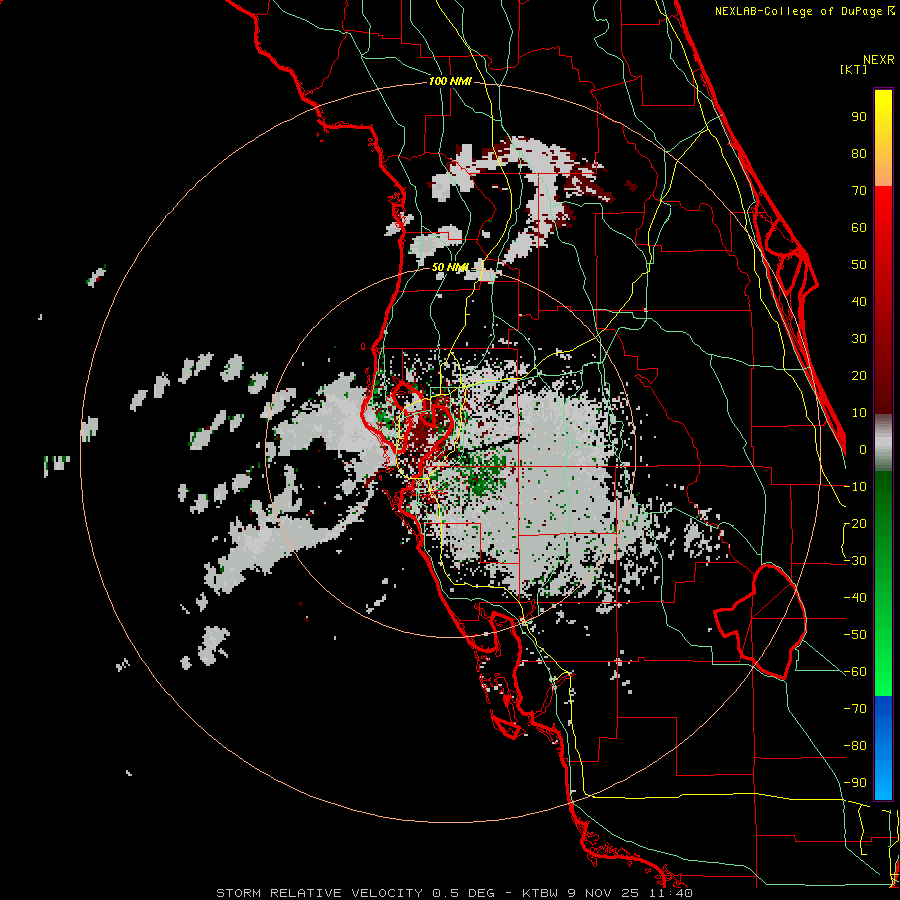Click the positive 10 scale value

(x=859, y=413)
